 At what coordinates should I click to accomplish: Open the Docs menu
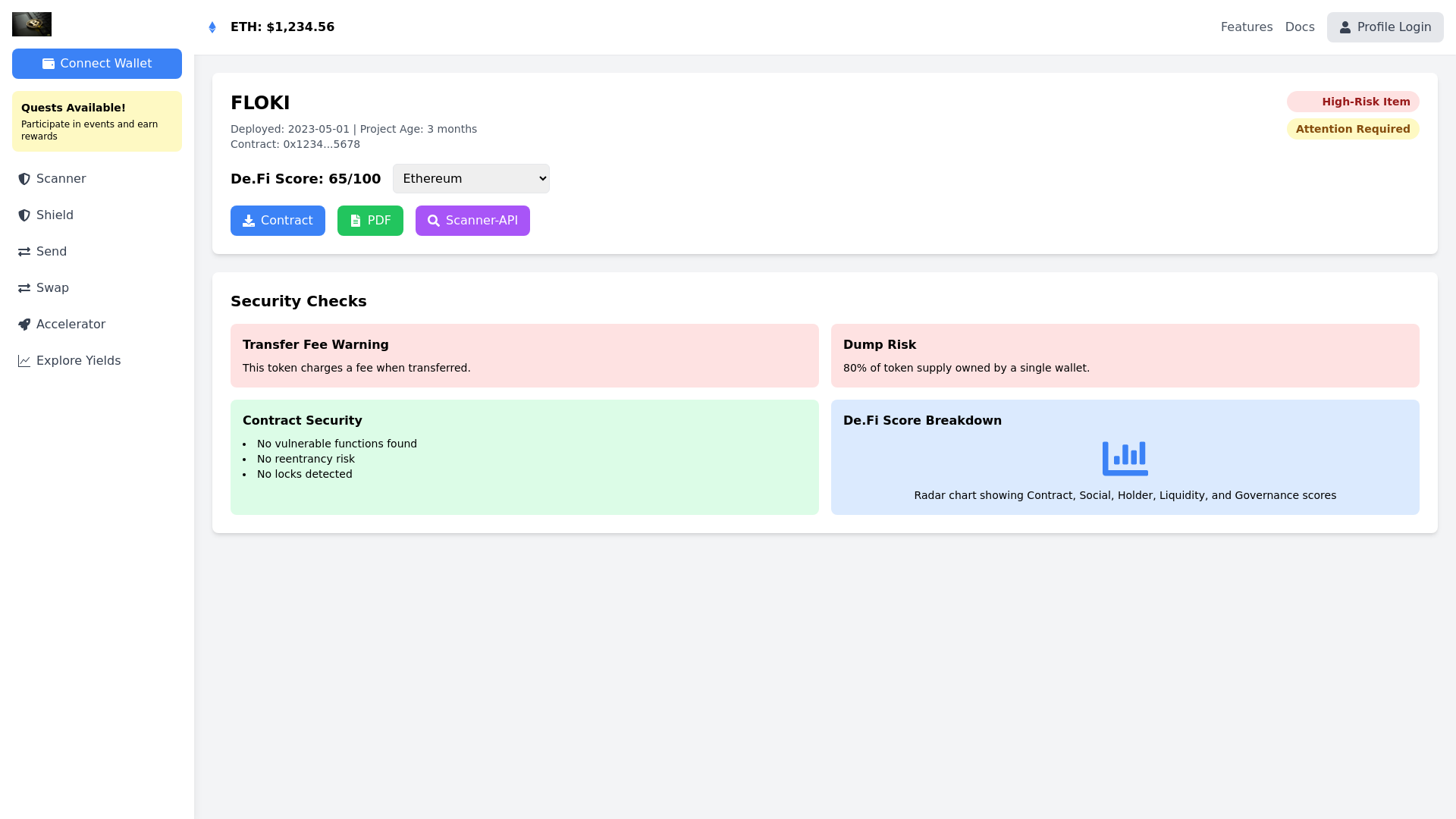click(1300, 27)
